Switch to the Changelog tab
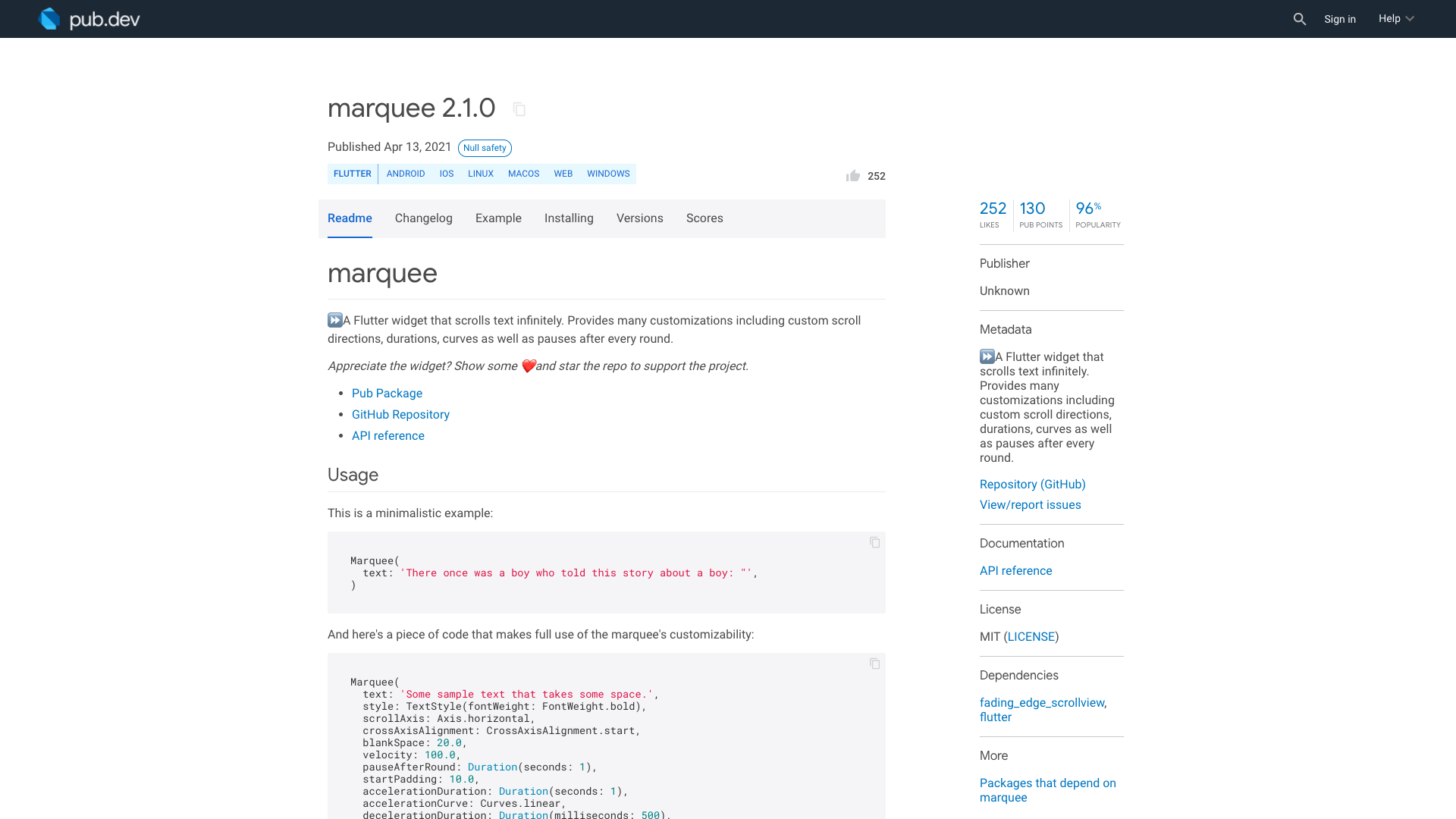 423,218
